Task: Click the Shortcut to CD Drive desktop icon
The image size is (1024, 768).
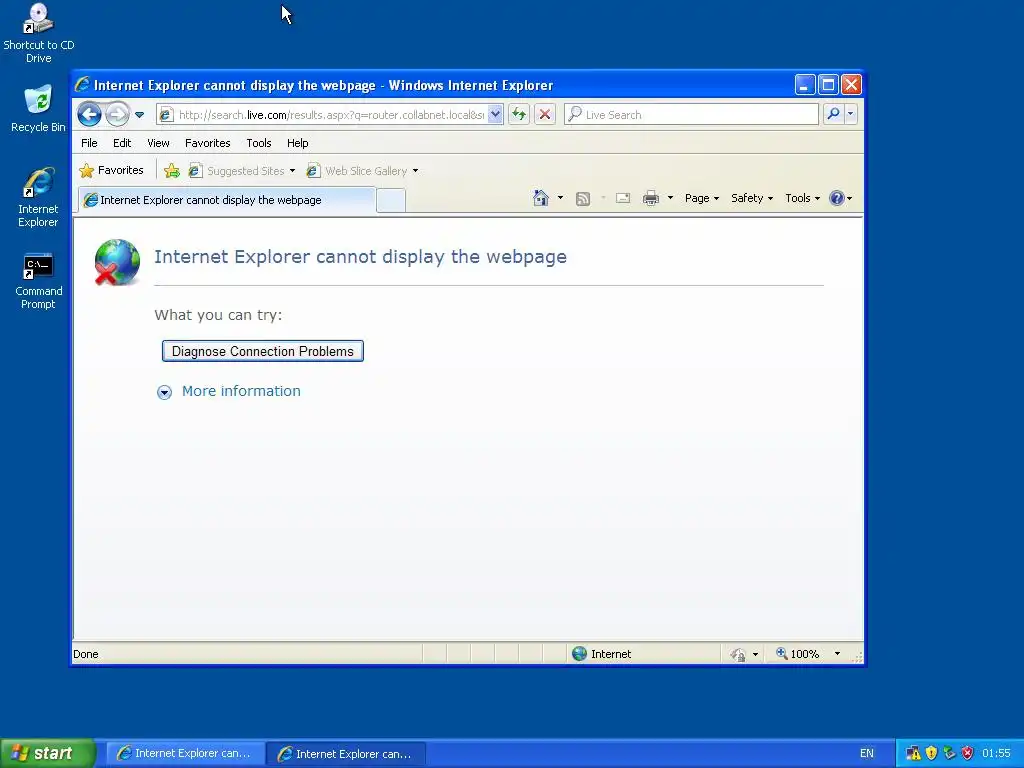Action: coord(39,33)
